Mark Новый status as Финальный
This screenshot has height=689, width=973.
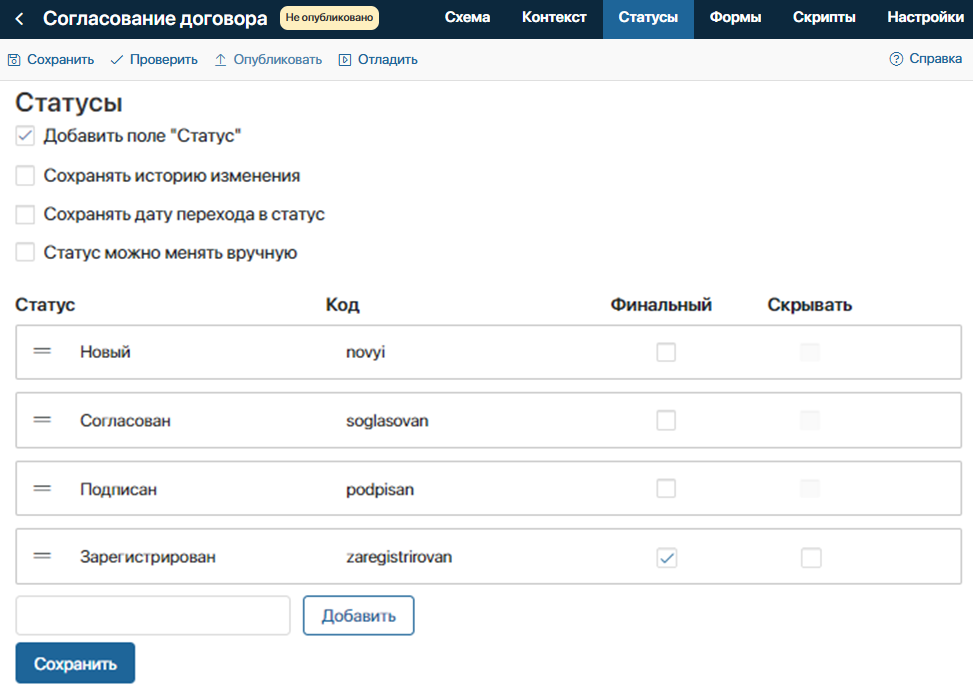point(666,352)
